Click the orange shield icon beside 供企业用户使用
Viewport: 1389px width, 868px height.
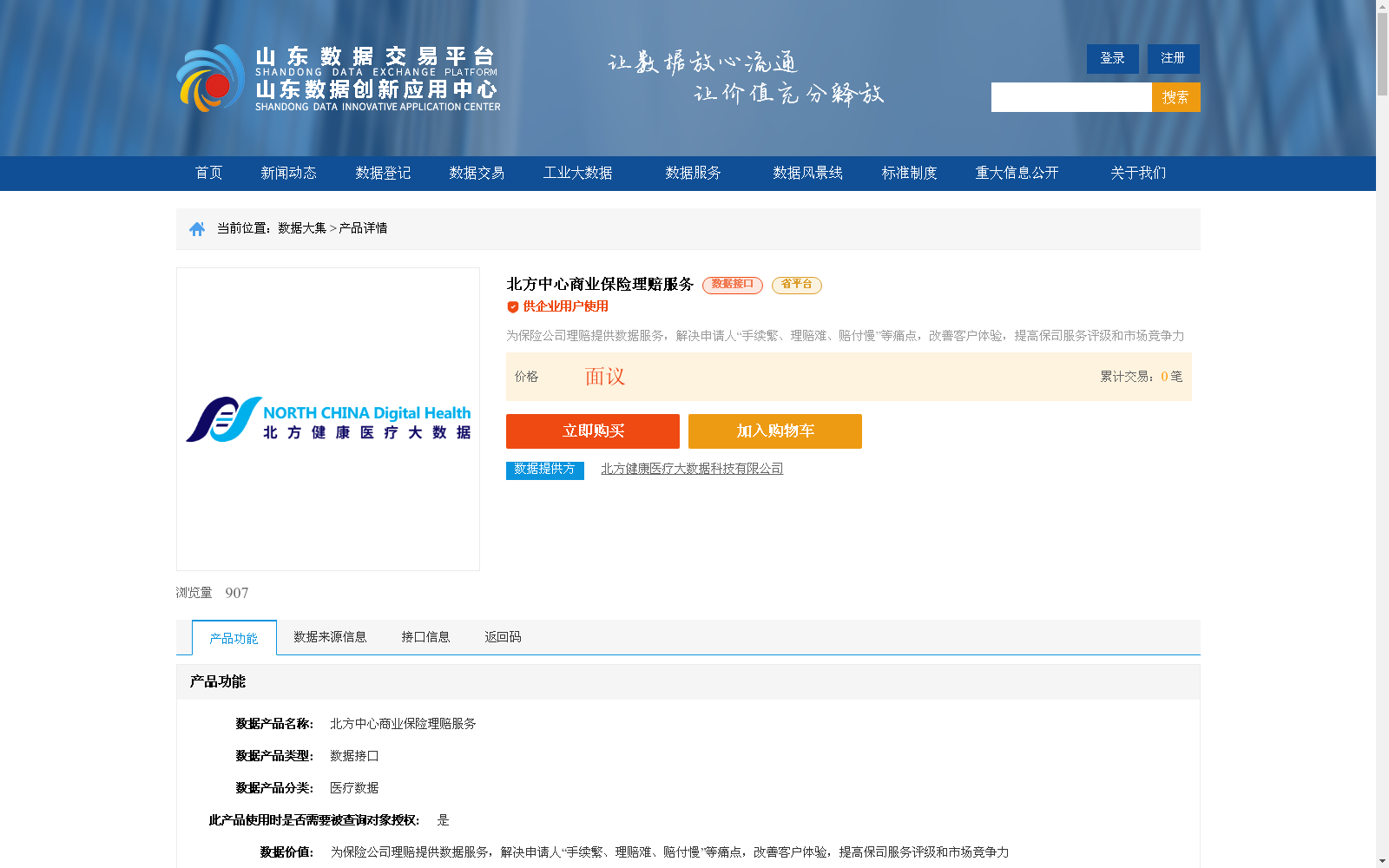[513, 306]
